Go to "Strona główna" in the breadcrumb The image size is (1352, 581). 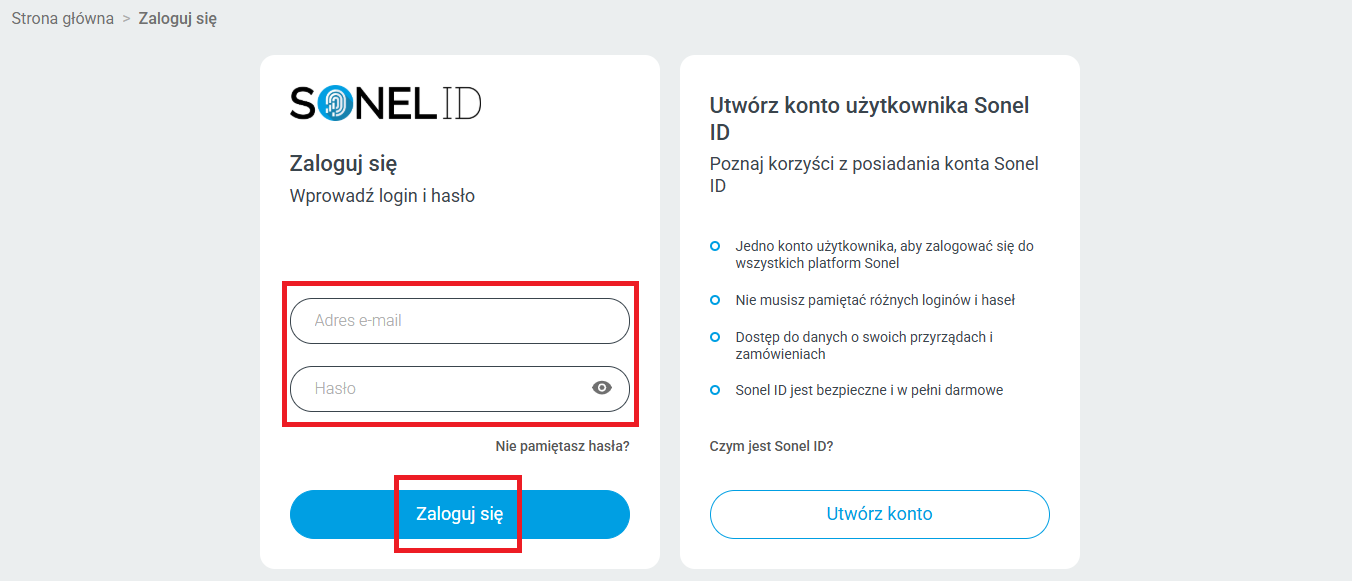63,19
